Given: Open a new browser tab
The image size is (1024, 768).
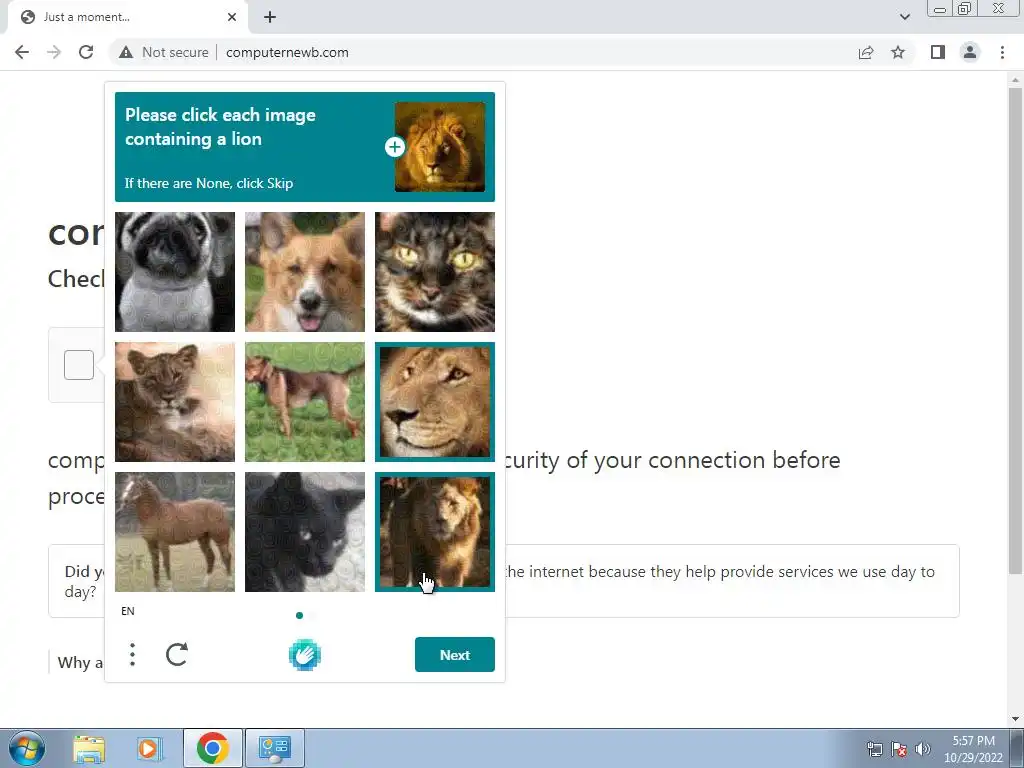Looking at the screenshot, I should (270, 17).
